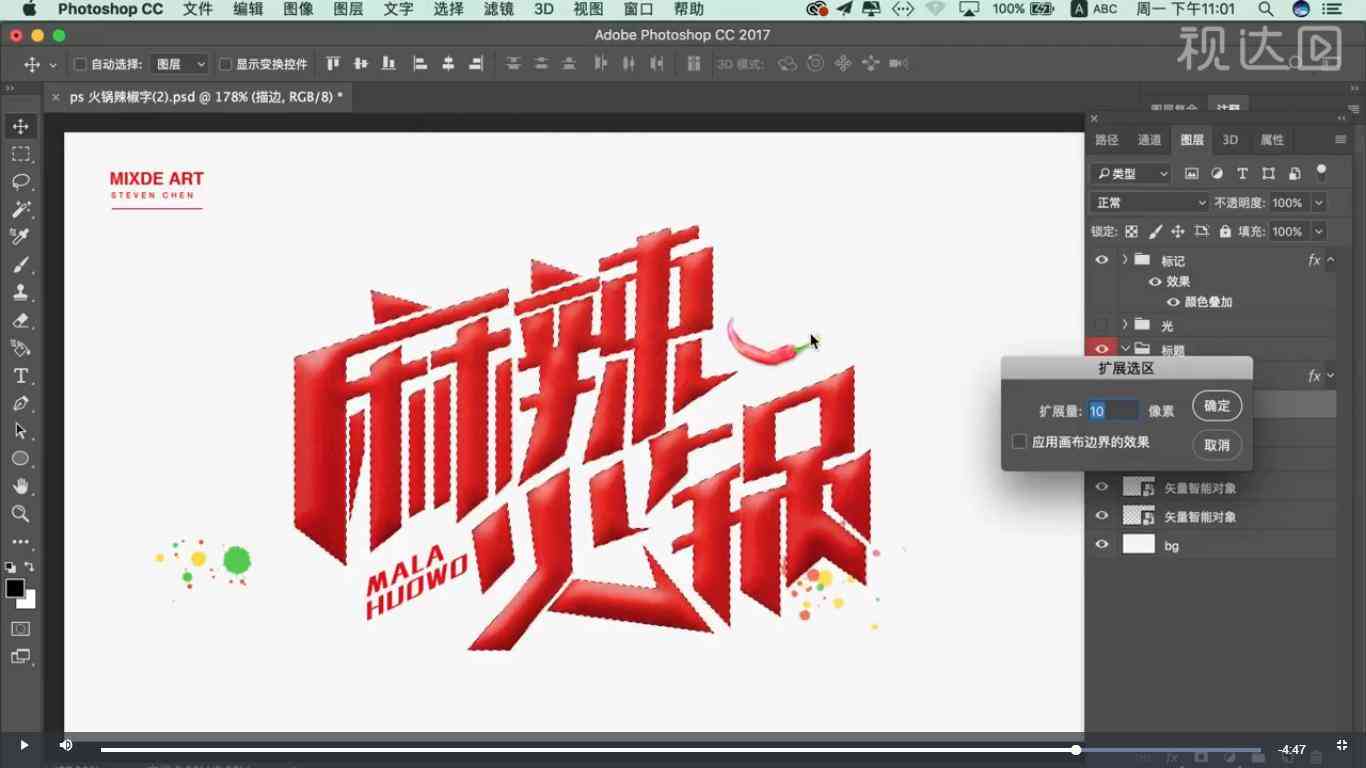Swap foreground and background colors
Screen dimensions: 1366x768
(30, 567)
